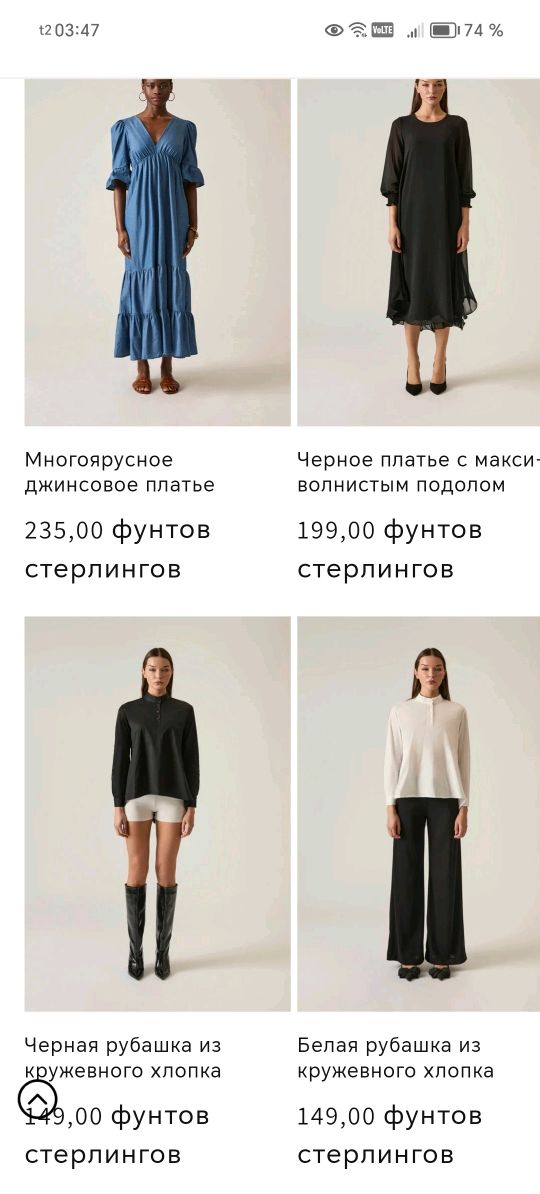
Task: Tap the cellular signal bars icon
Action: pyautogui.click(x=414, y=30)
